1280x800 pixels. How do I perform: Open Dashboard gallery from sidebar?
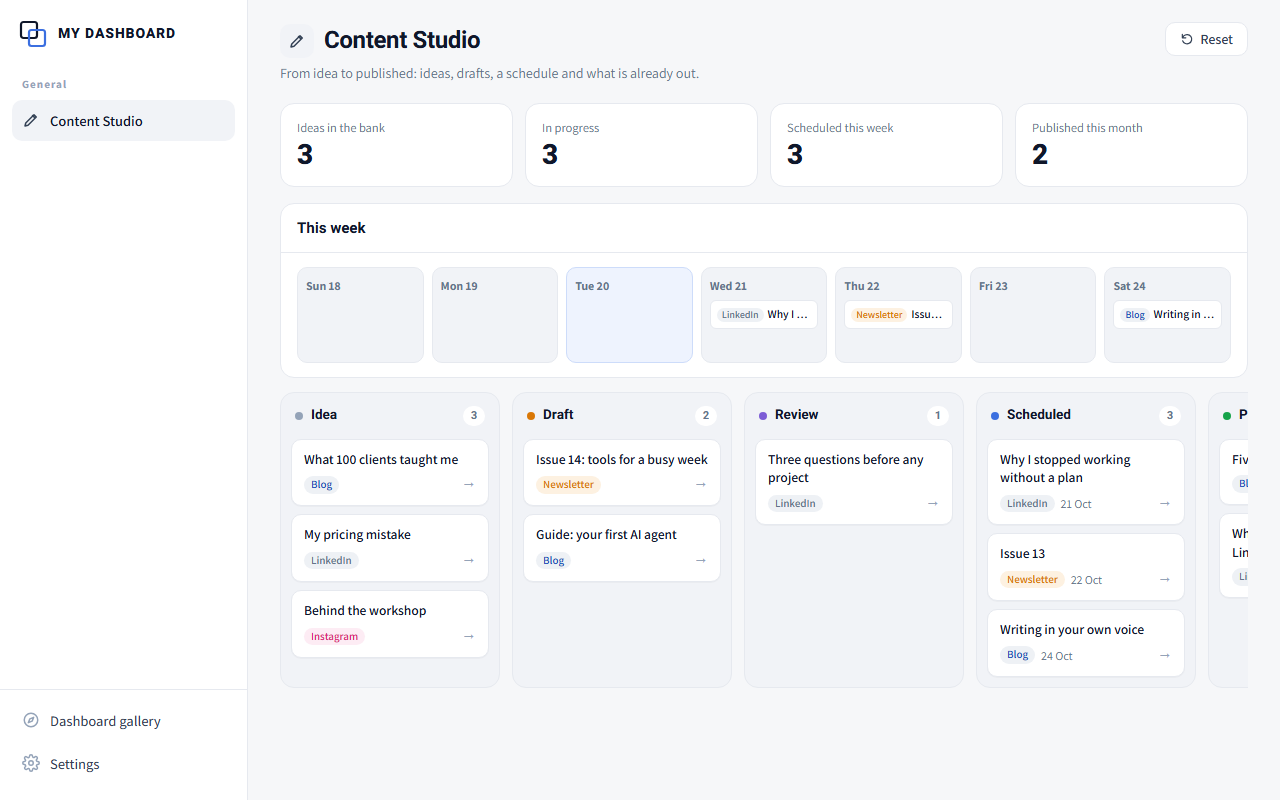123,721
